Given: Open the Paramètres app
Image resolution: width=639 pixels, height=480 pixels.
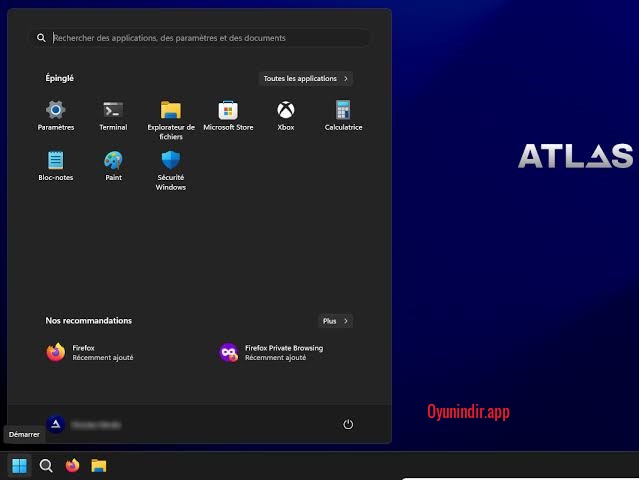Looking at the screenshot, I should coord(56,115).
